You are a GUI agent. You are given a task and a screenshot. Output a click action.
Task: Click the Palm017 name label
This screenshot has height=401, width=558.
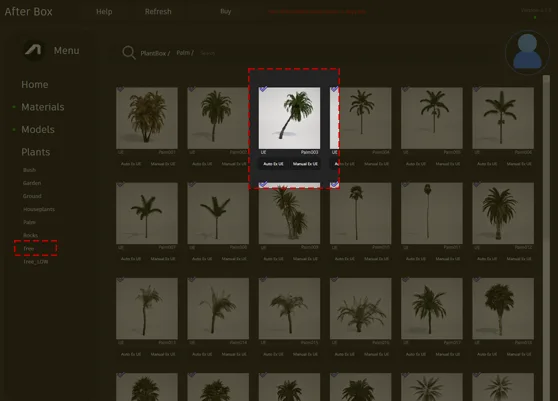pos(452,343)
